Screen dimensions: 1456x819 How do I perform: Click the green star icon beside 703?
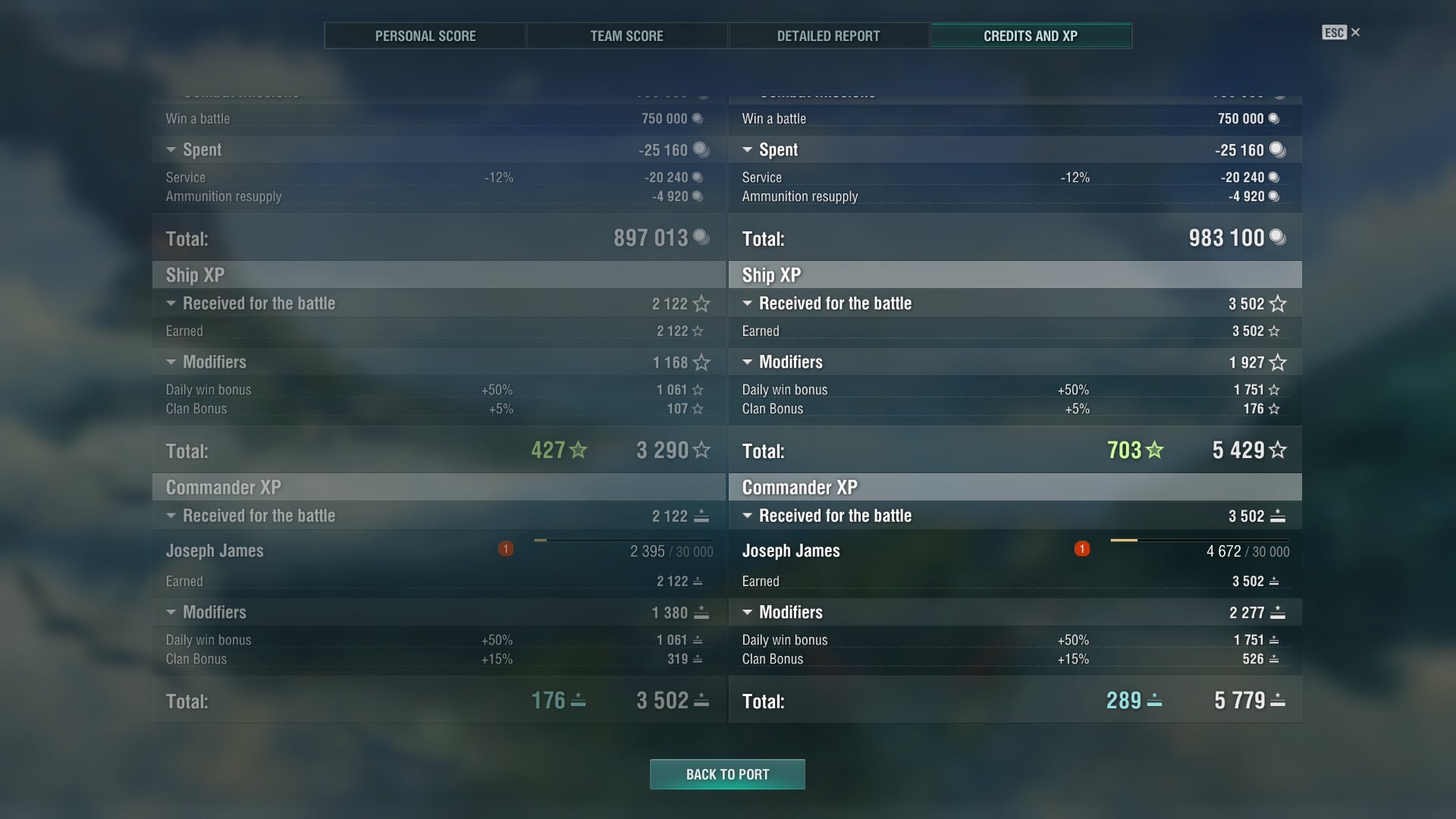pos(1154,450)
